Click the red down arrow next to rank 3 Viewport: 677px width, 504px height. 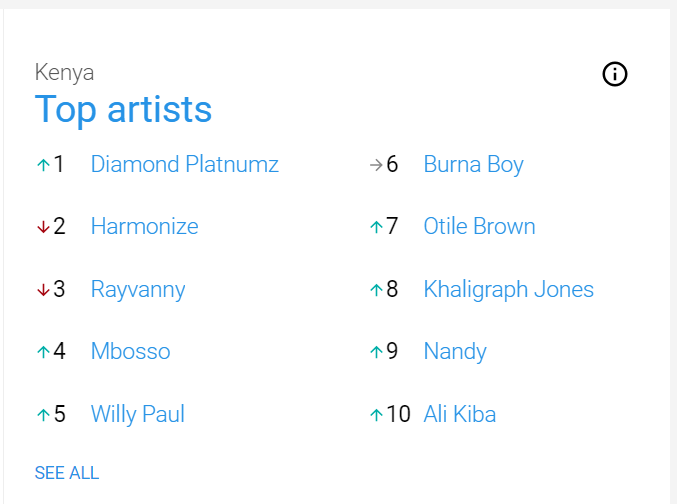pos(43,289)
